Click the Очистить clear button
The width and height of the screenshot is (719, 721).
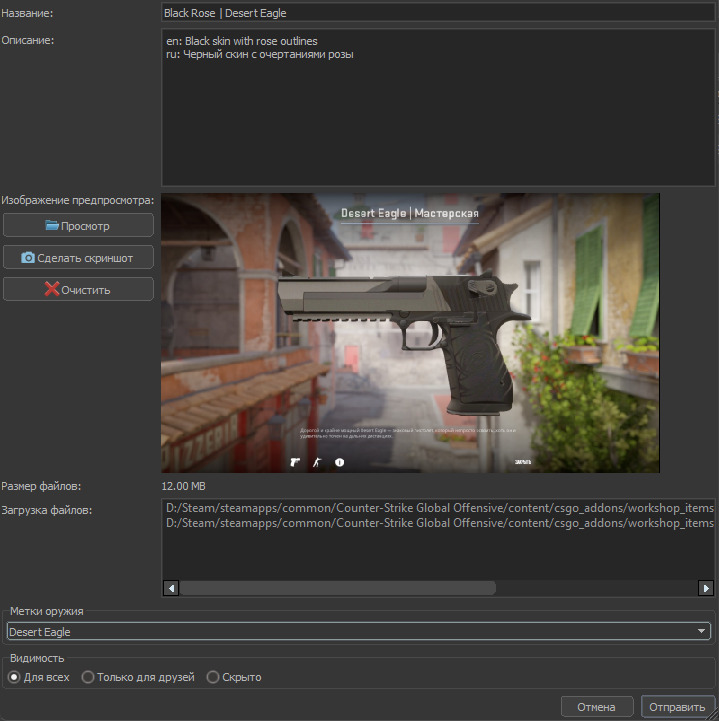pos(78,289)
